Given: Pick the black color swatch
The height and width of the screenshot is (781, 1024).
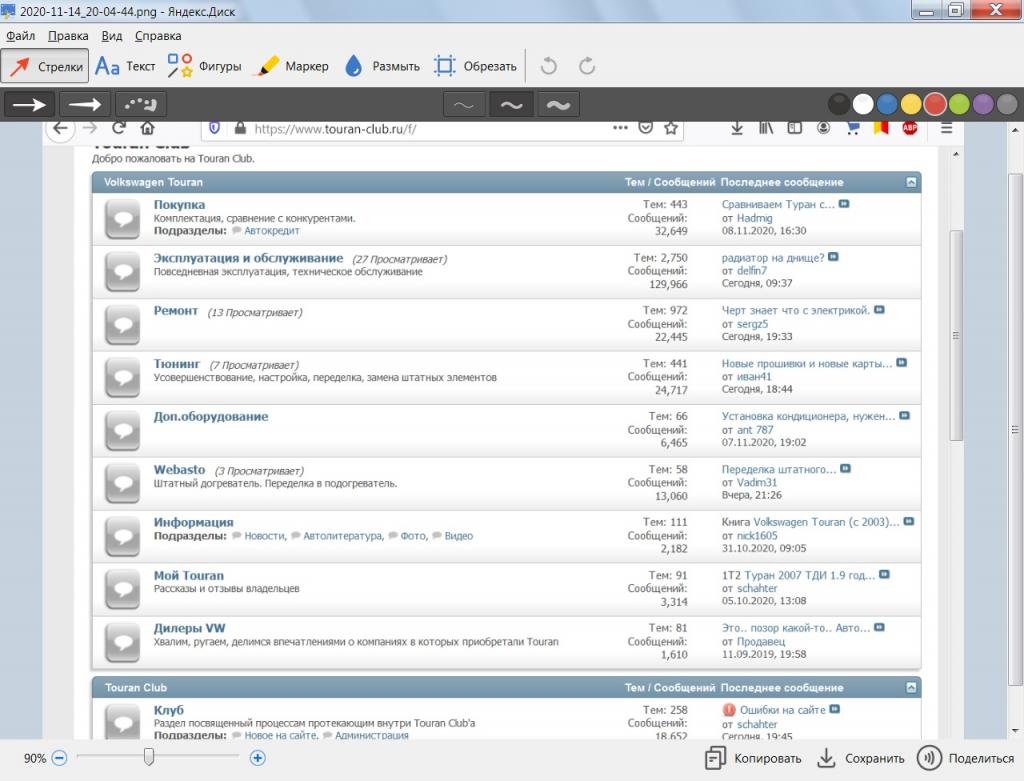Looking at the screenshot, I should tap(839, 104).
